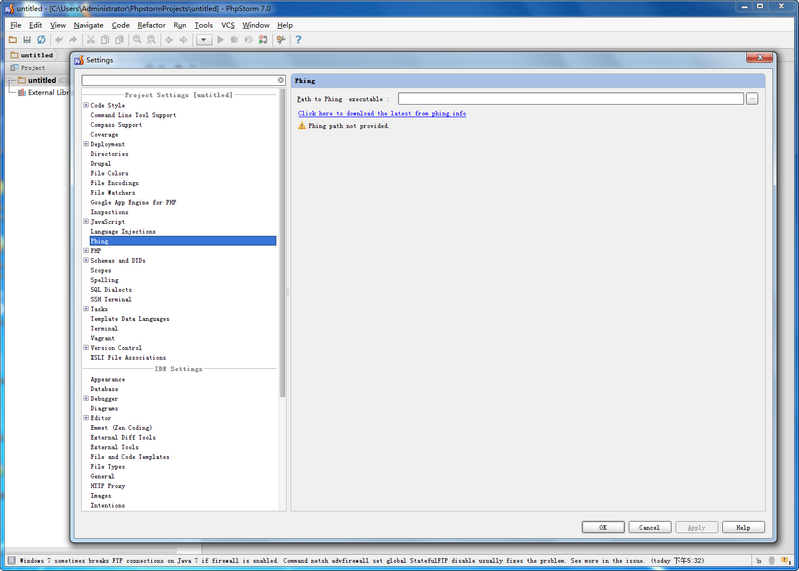Select External Libraries in project tree
The image size is (799, 571).
(44, 92)
